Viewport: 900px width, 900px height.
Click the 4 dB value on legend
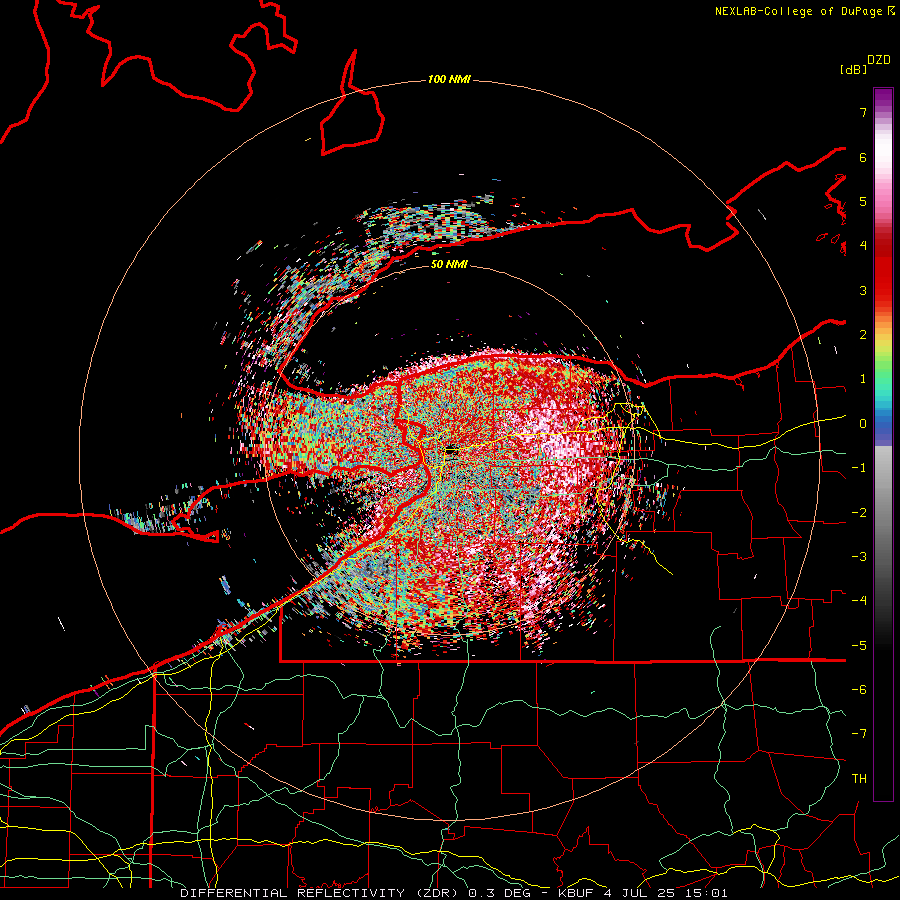(x=863, y=246)
